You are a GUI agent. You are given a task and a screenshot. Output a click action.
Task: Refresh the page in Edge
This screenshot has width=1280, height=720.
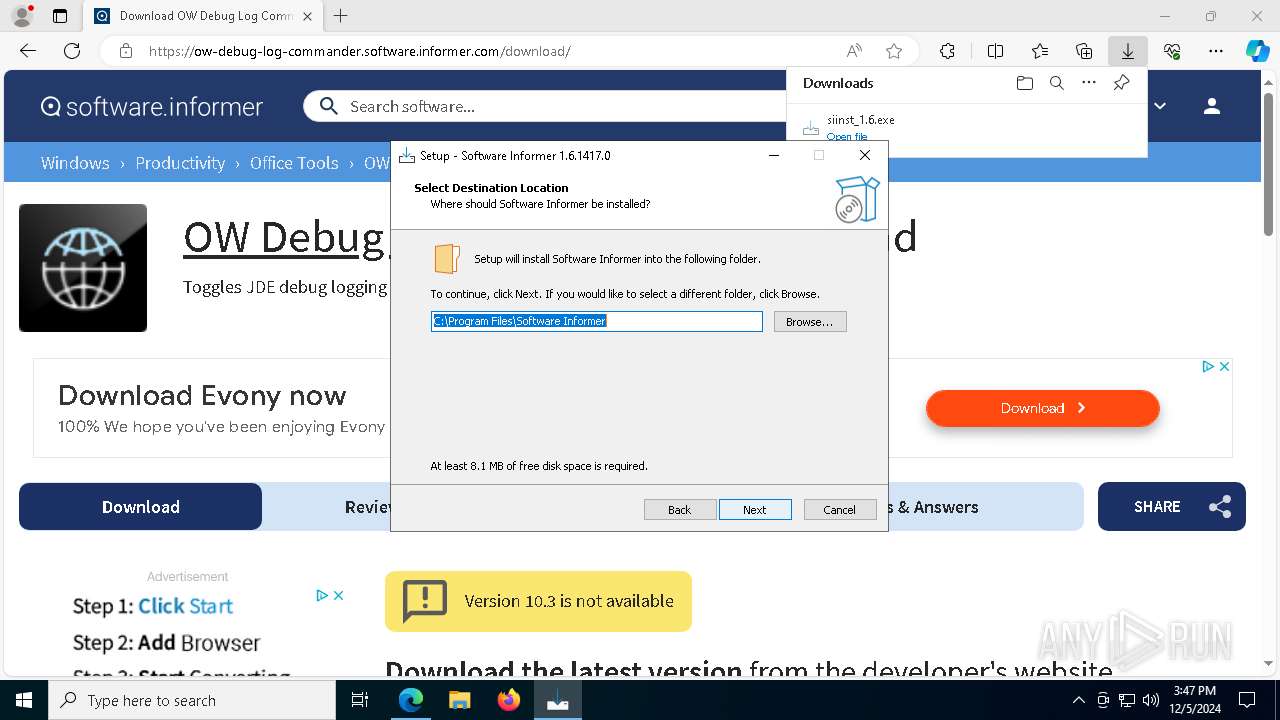pyautogui.click(x=72, y=51)
